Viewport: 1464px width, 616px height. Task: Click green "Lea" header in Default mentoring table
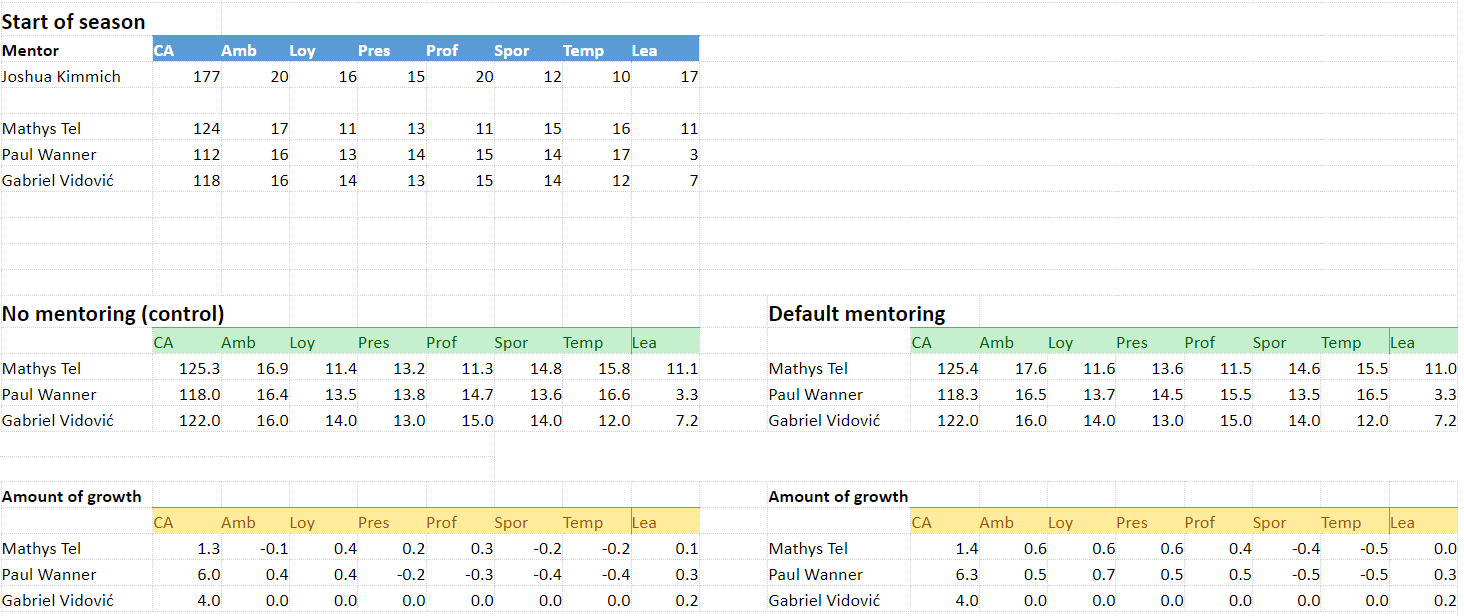tap(1402, 342)
